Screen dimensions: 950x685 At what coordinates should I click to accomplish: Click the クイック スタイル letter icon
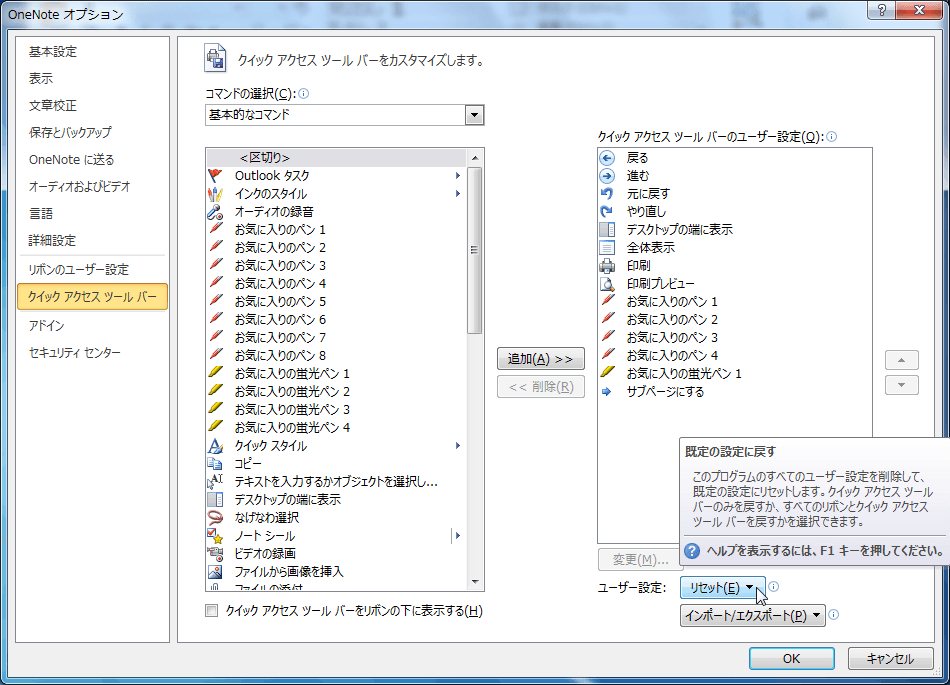(215, 446)
